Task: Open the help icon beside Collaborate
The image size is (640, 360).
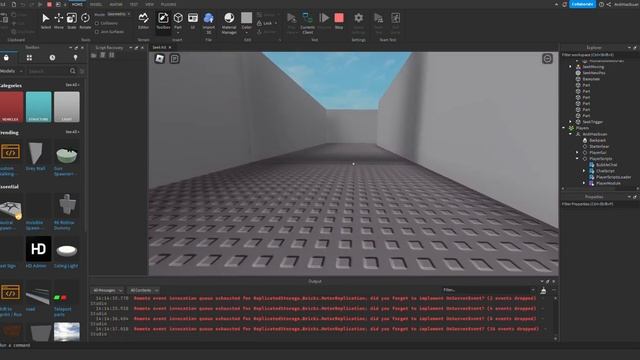Action: 601,4
